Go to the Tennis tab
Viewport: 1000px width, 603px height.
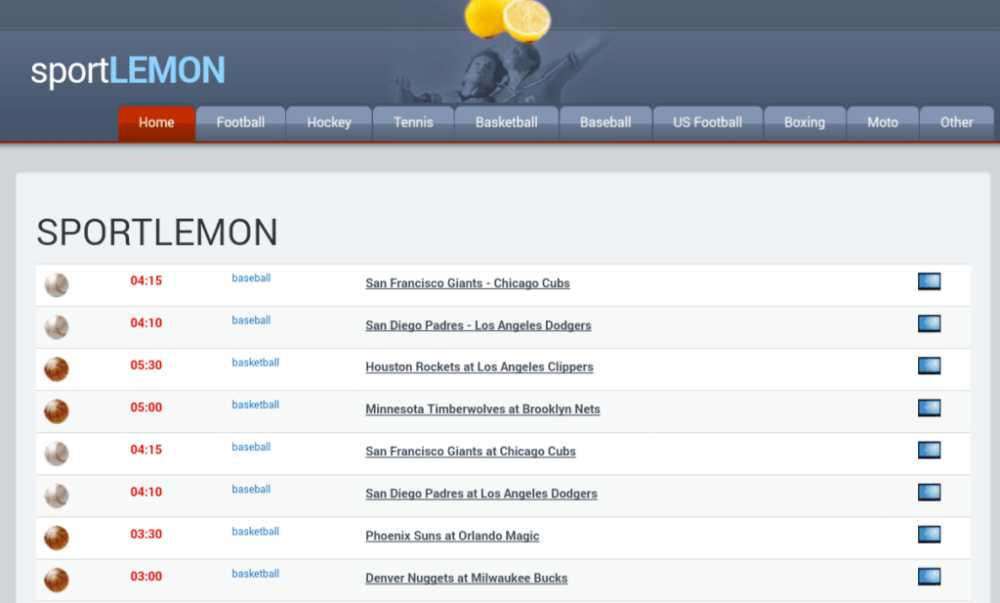tap(413, 122)
